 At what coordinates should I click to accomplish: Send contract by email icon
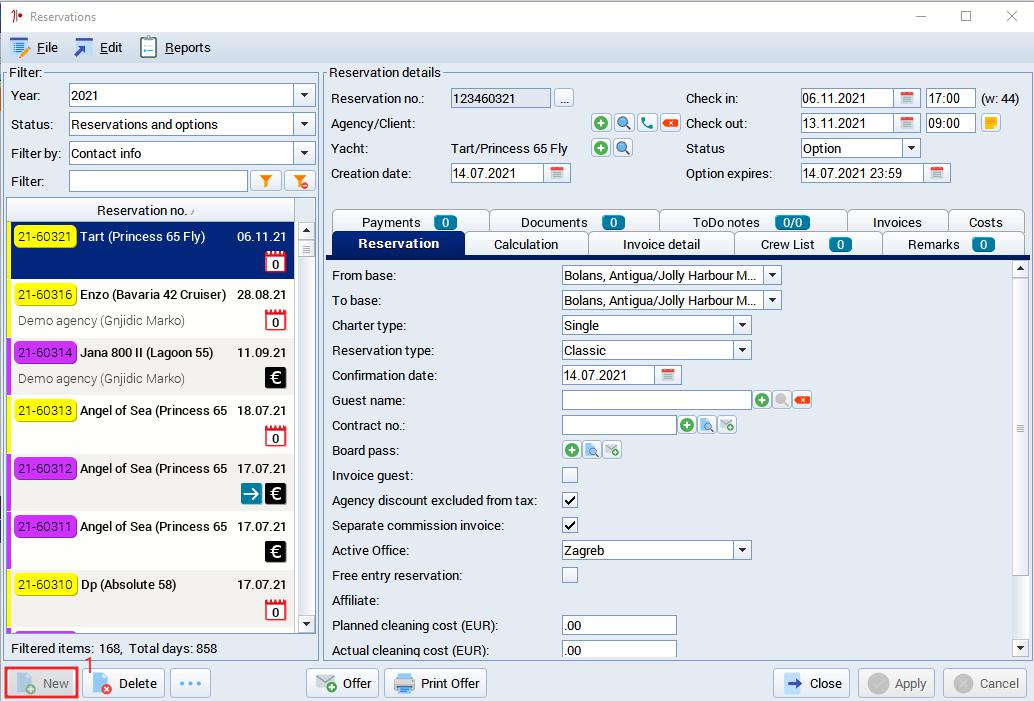(727, 425)
